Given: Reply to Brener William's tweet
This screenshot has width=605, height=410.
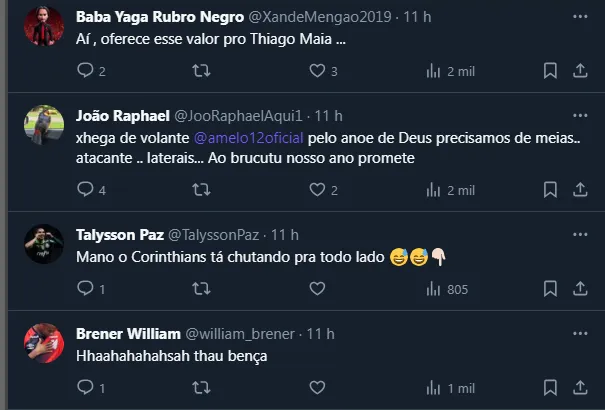Looking at the screenshot, I should 85,387.
